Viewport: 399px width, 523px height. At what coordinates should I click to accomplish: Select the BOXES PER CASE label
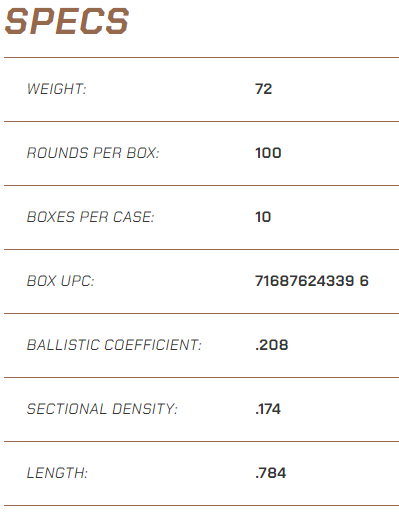(x=90, y=217)
